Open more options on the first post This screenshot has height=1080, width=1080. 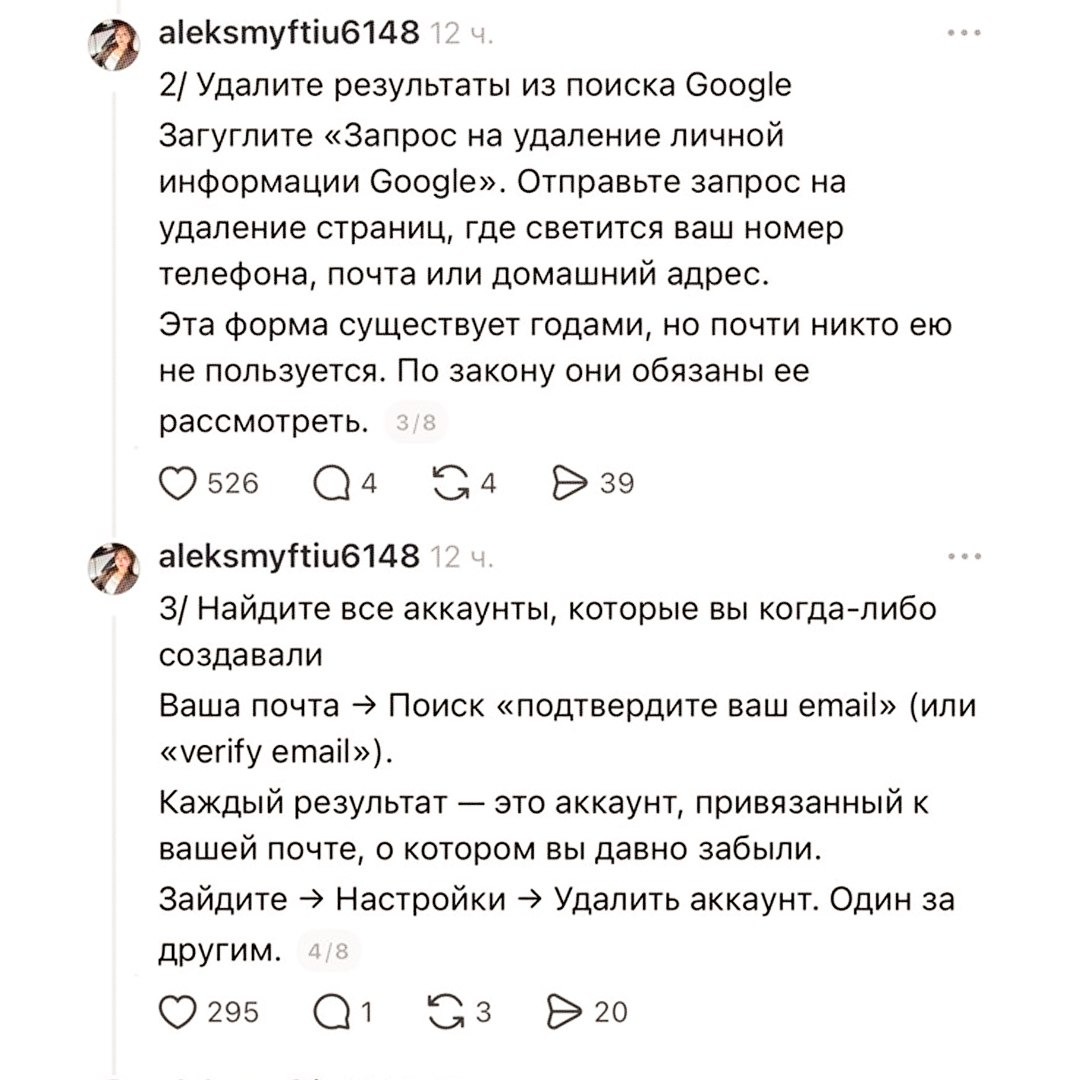964,33
